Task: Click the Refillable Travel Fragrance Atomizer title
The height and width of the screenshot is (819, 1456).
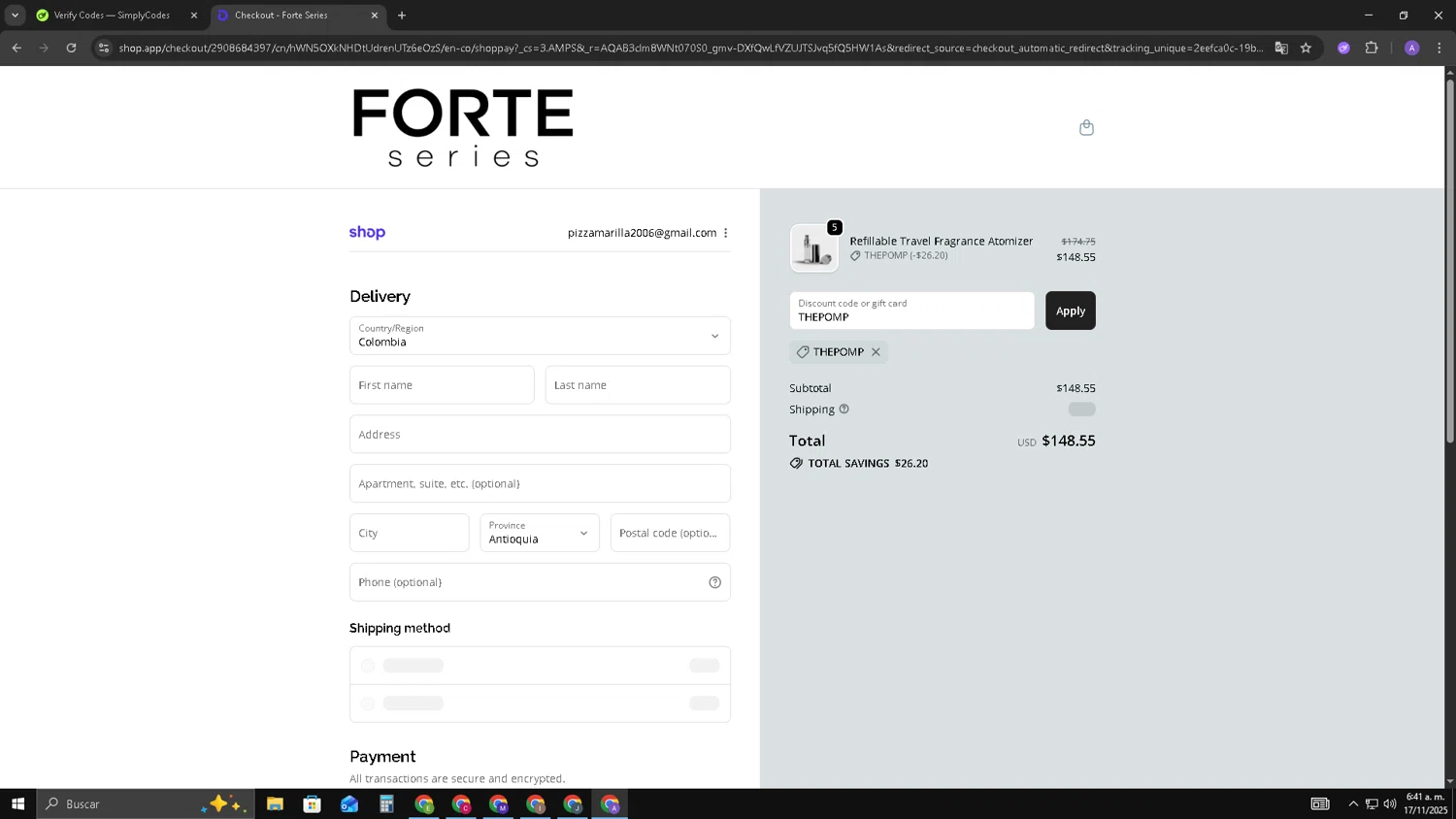Action: click(941, 241)
